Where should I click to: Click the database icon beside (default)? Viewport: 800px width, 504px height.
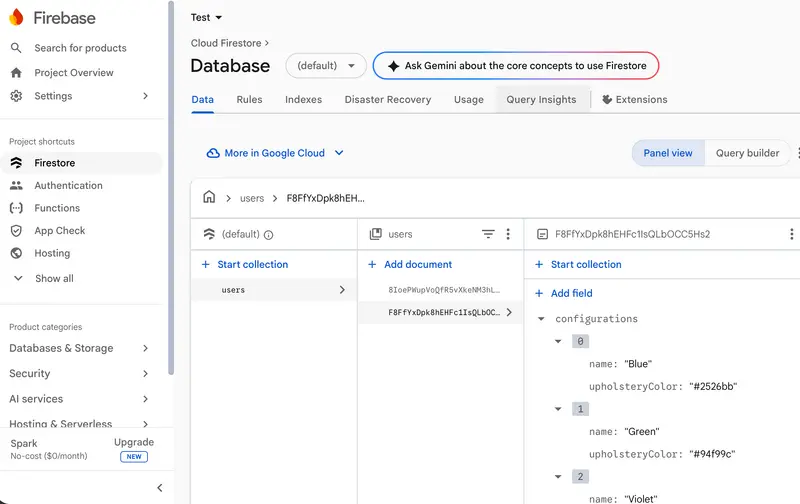209,234
